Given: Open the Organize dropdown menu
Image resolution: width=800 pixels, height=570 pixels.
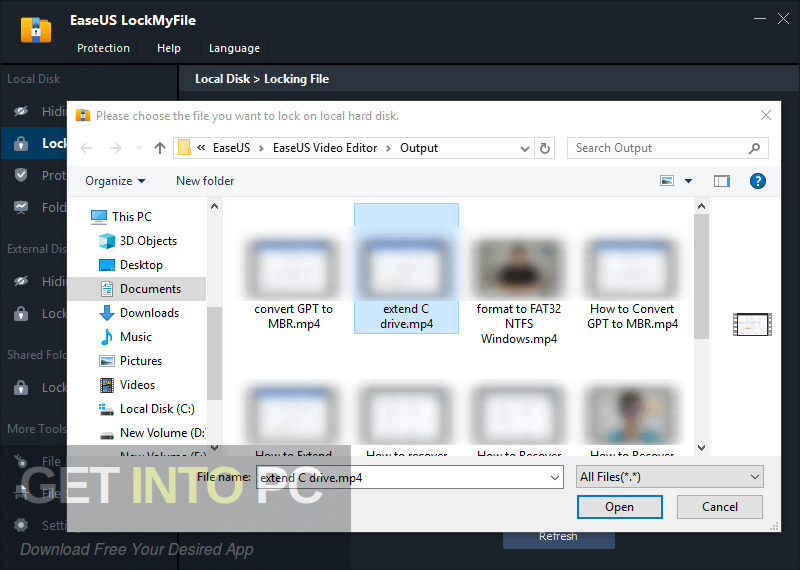Looking at the screenshot, I should 115,181.
